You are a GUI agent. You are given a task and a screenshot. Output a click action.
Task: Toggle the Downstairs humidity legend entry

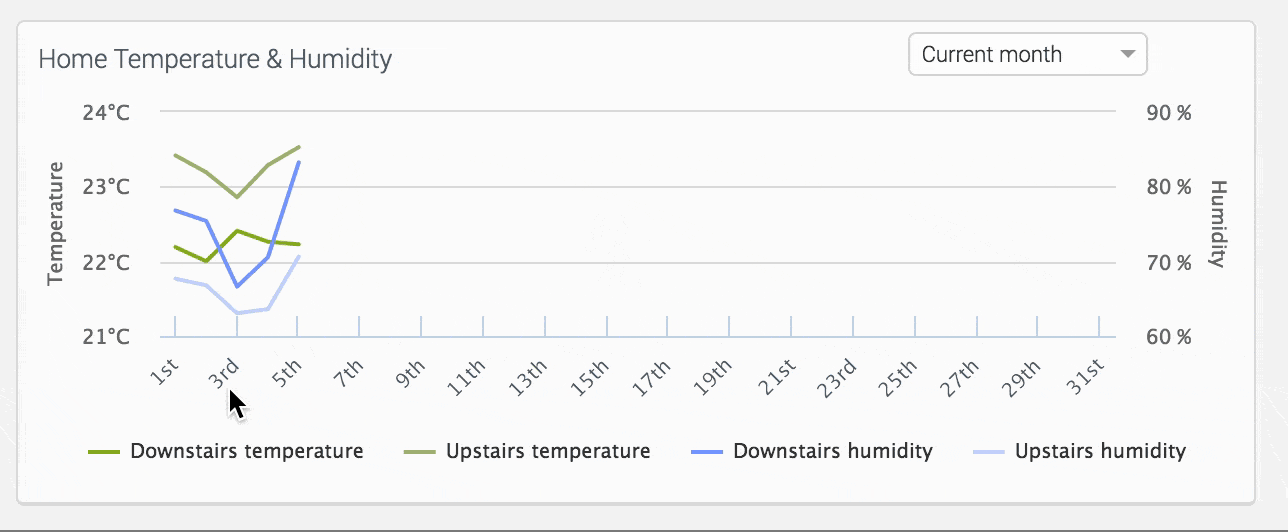point(832,451)
